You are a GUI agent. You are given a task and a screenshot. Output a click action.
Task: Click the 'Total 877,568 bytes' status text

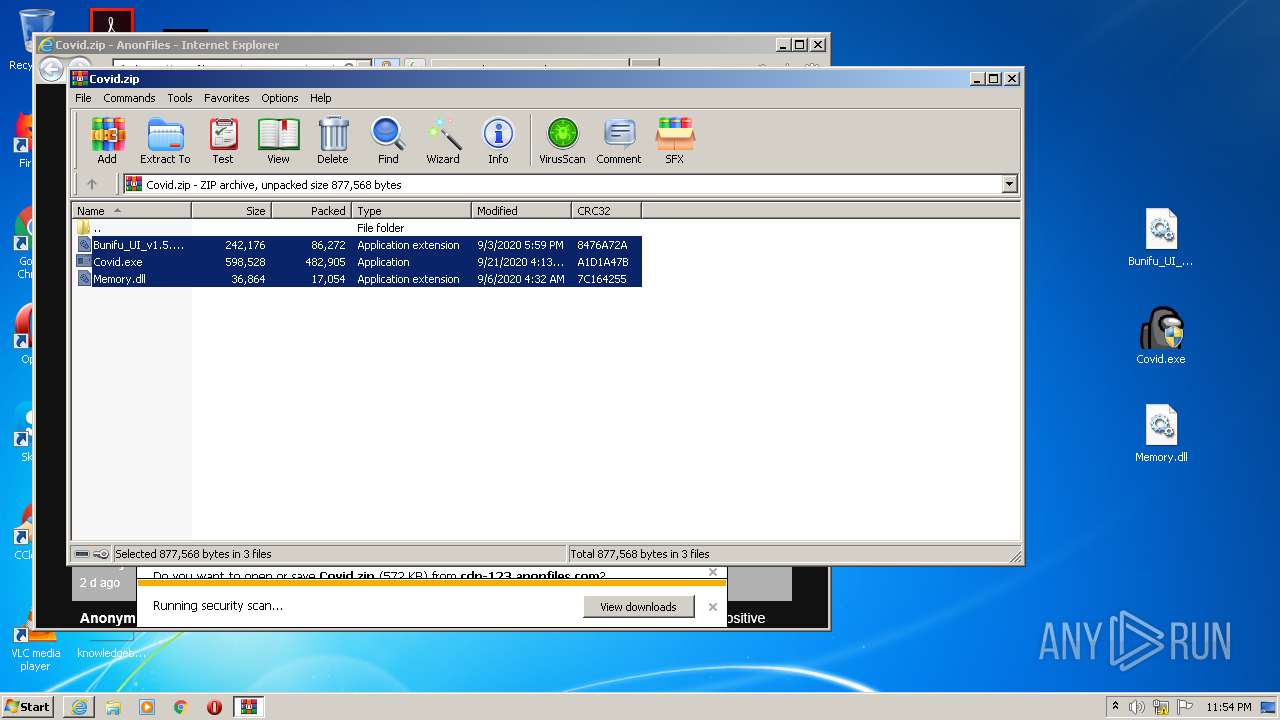click(640, 554)
